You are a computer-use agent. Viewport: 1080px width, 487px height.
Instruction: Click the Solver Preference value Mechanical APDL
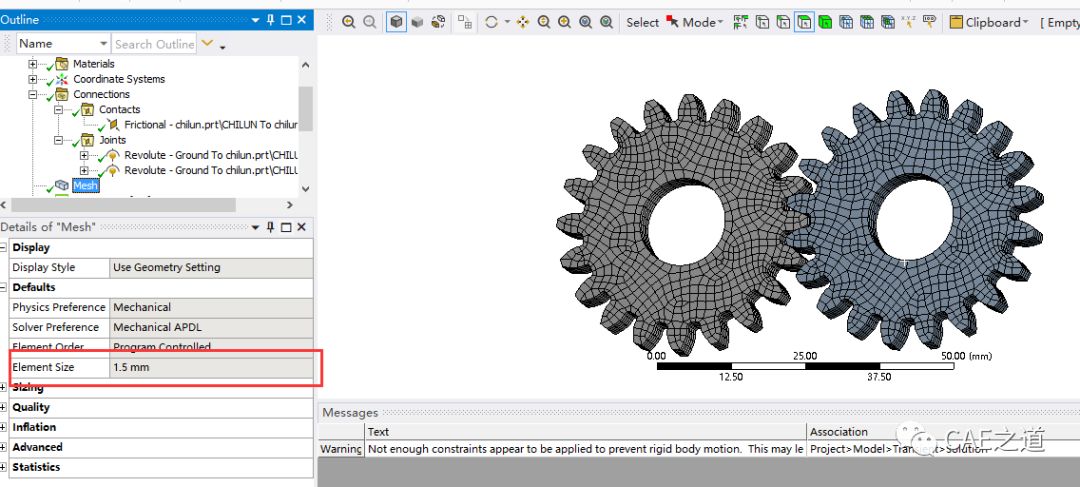[211, 327]
